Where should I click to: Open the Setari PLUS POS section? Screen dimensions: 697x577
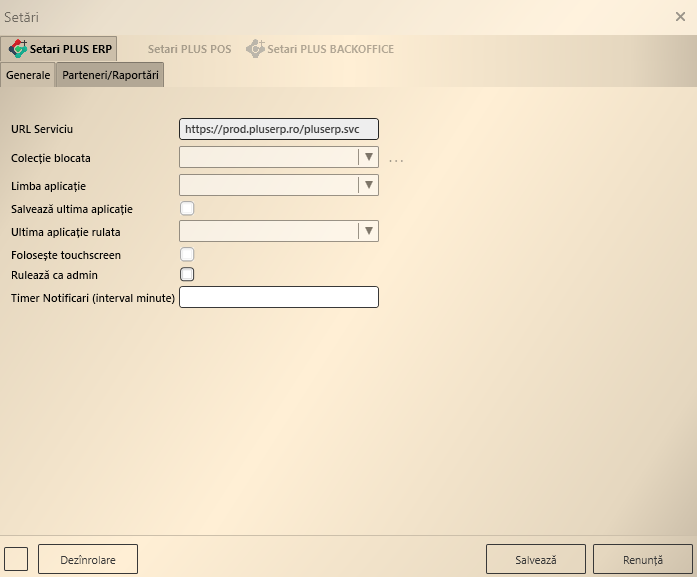pos(189,49)
